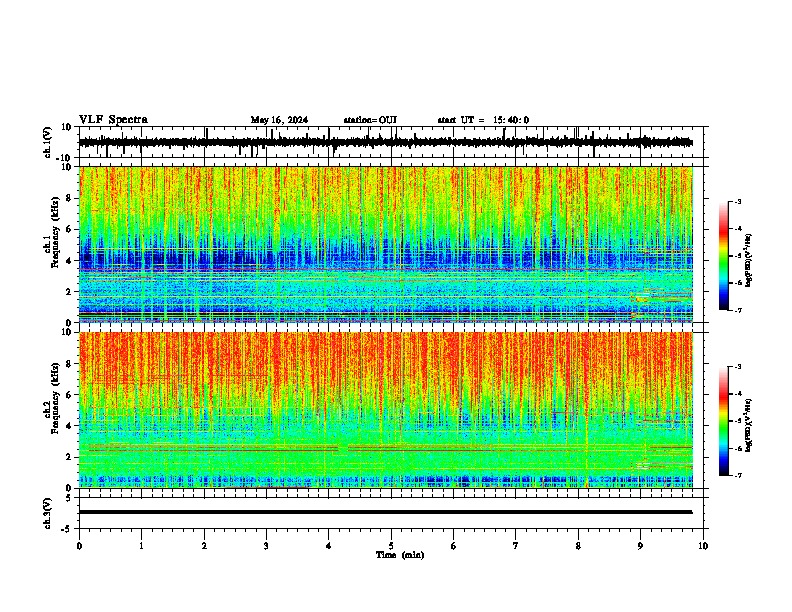
Task: Click the ch.2 frequency axis "8" tick label
Action: (70, 364)
